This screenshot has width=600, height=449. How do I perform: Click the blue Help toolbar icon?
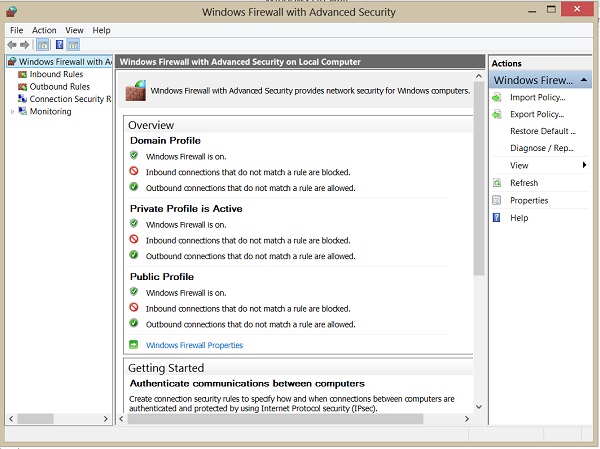click(59, 45)
